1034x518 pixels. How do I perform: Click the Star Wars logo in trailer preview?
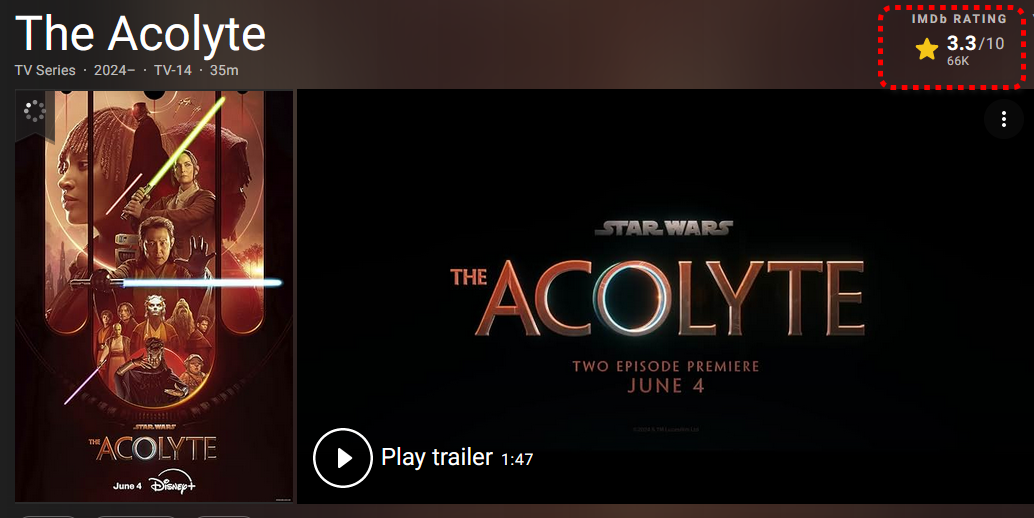(x=665, y=228)
